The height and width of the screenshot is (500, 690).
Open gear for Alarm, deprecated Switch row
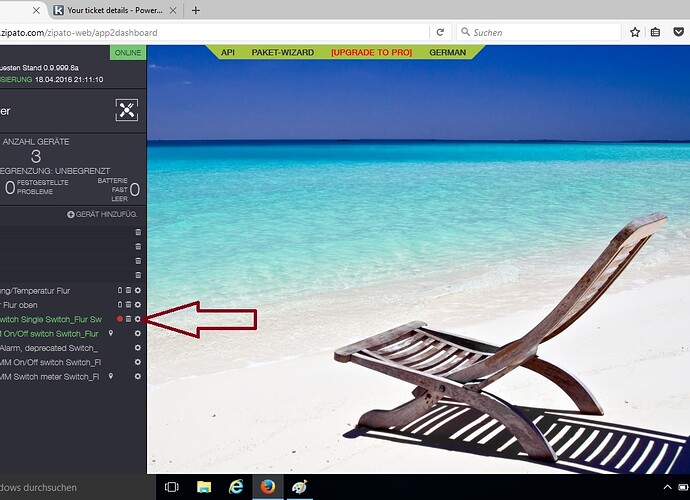point(138,347)
